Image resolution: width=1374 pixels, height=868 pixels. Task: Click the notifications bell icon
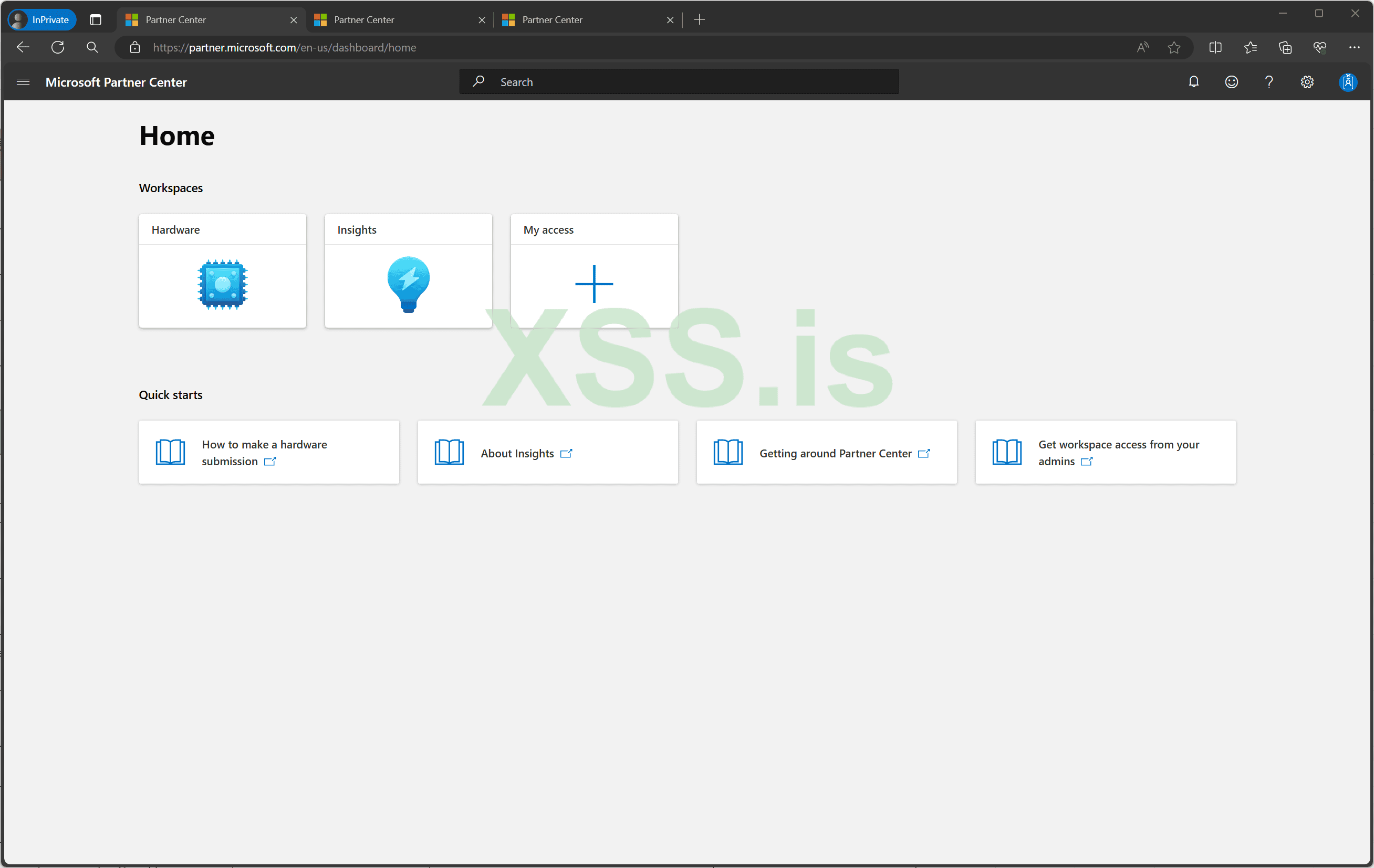click(1193, 82)
